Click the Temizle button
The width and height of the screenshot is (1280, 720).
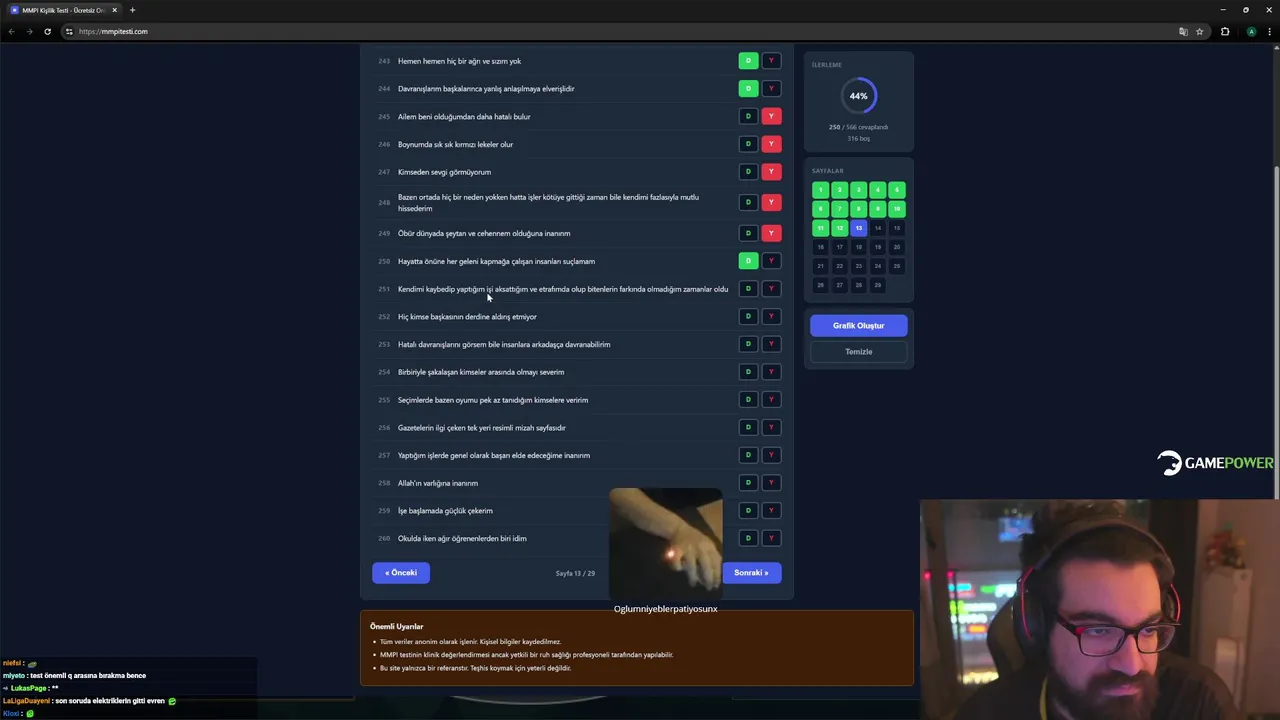tap(859, 352)
